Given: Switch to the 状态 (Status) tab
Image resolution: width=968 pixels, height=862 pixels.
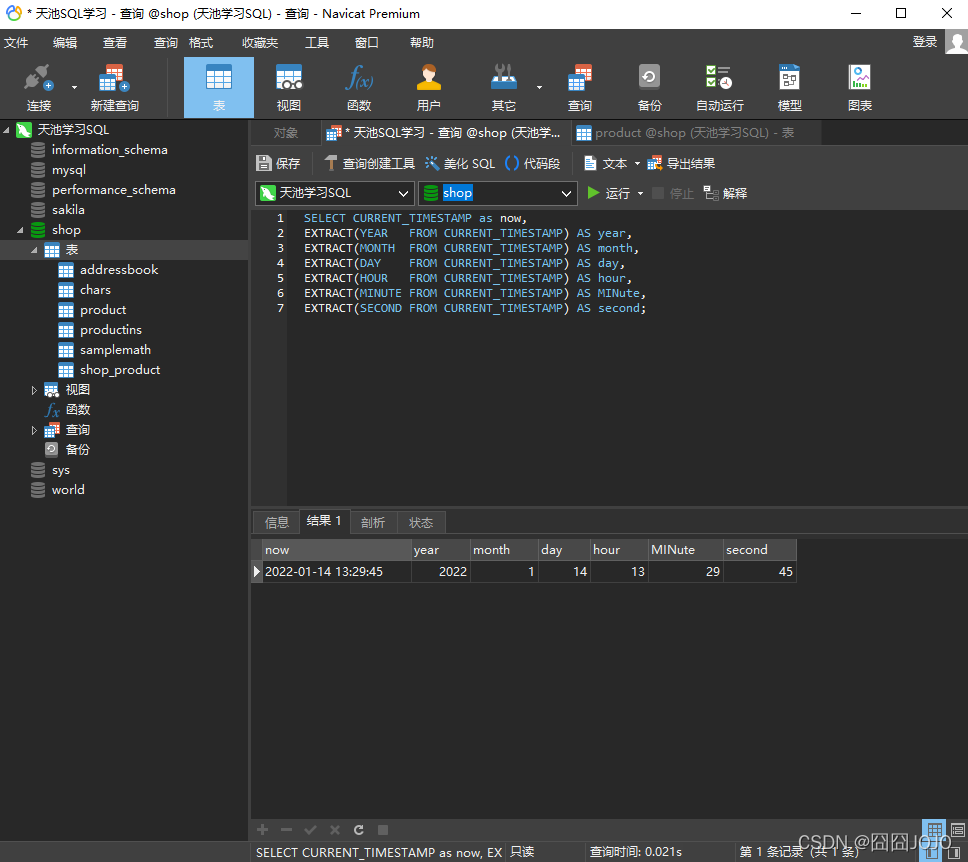Looking at the screenshot, I should click(x=421, y=522).
